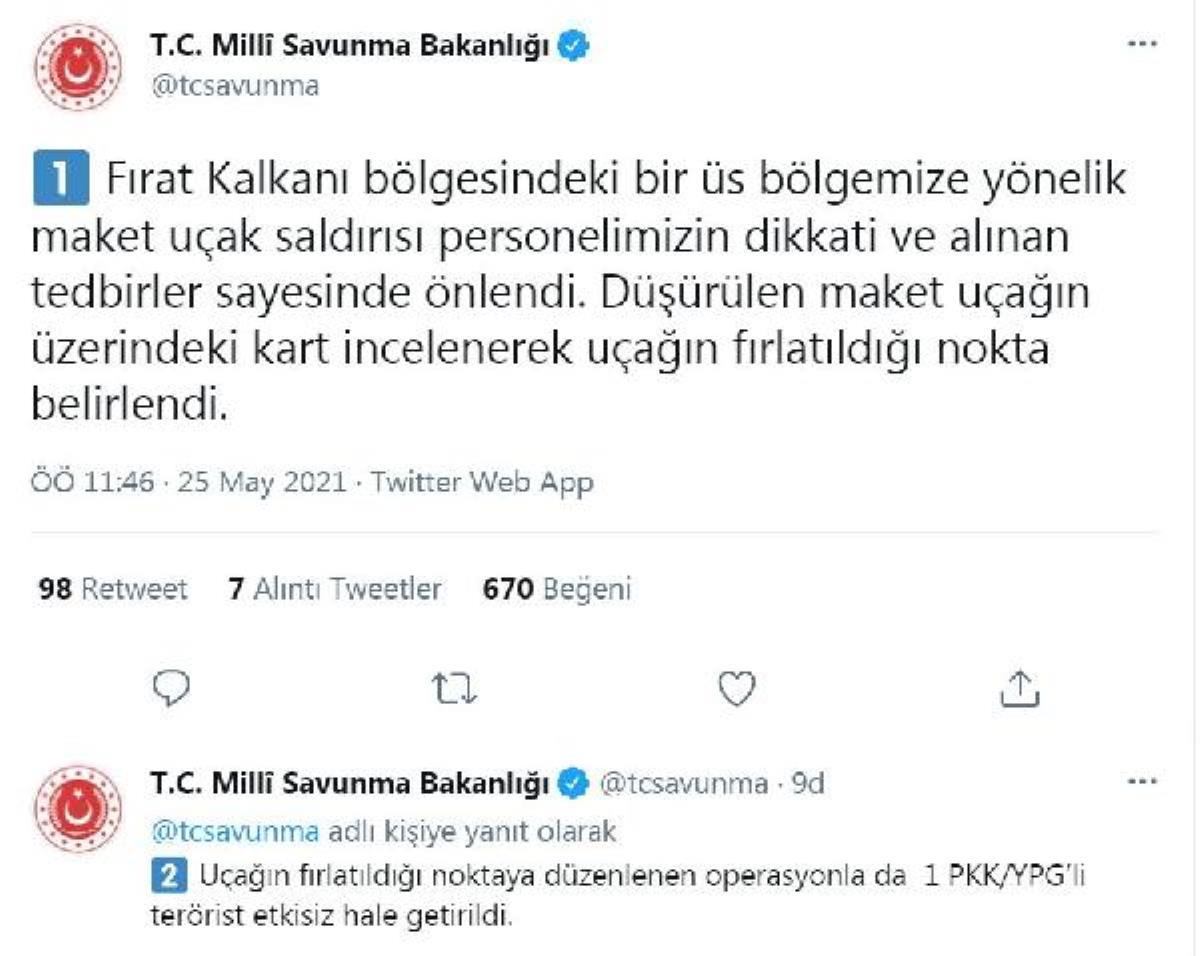View the 98 Retweet list
This screenshot has height=956, width=1200.
tap(112, 589)
